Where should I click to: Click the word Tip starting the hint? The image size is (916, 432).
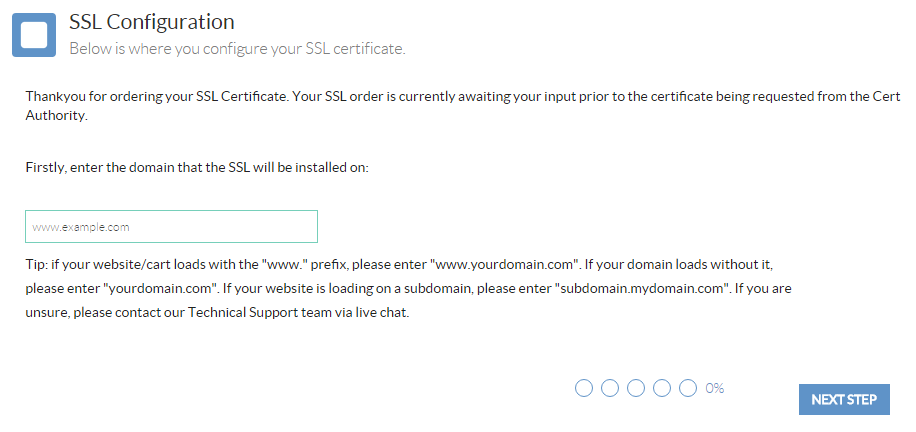pos(36,265)
